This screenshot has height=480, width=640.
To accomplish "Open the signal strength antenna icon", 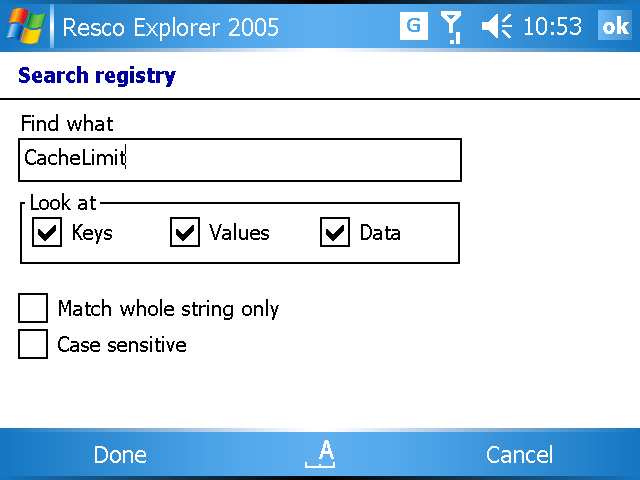I will (x=451, y=27).
